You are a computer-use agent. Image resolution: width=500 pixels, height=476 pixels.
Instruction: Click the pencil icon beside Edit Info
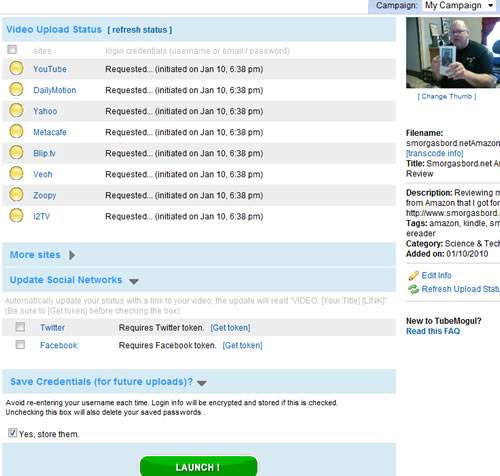click(413, 276)
